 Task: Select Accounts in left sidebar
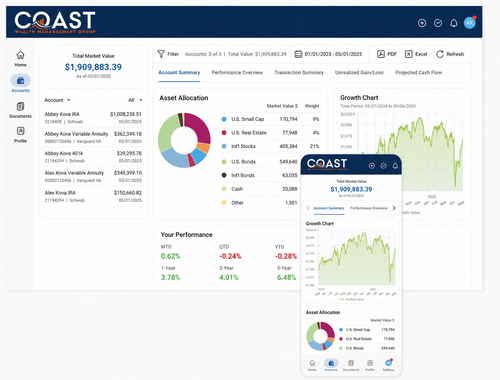tap(20, 84)
